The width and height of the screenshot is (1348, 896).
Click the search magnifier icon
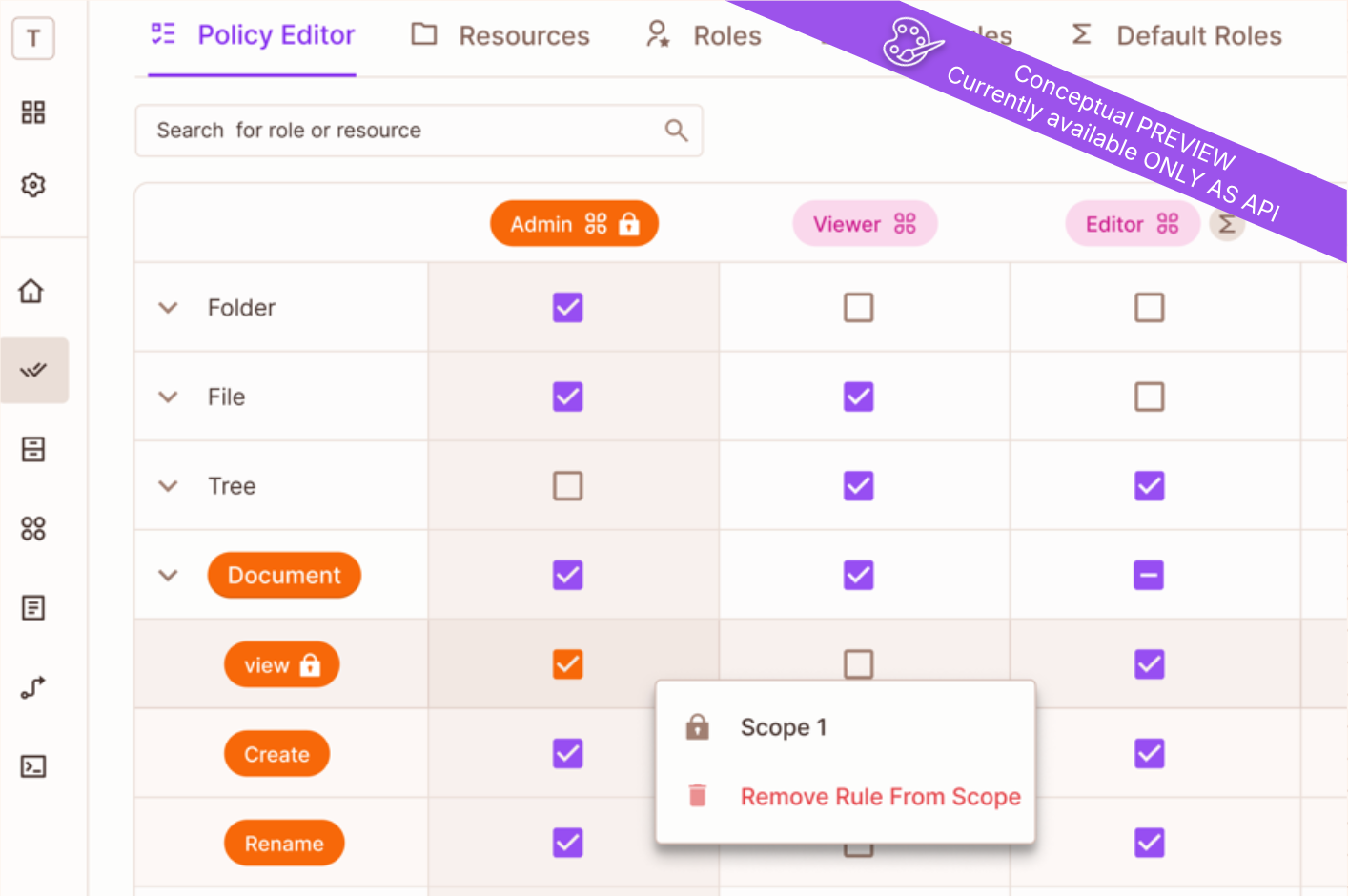(676, 131)
